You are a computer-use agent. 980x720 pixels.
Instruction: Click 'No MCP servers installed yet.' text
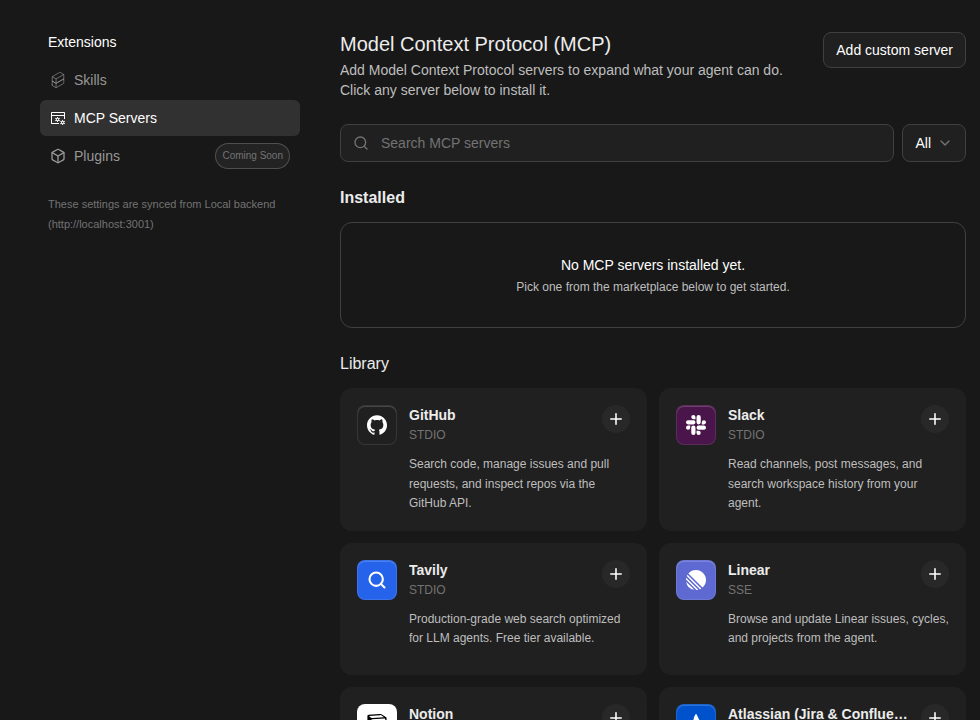pos(652,265)
